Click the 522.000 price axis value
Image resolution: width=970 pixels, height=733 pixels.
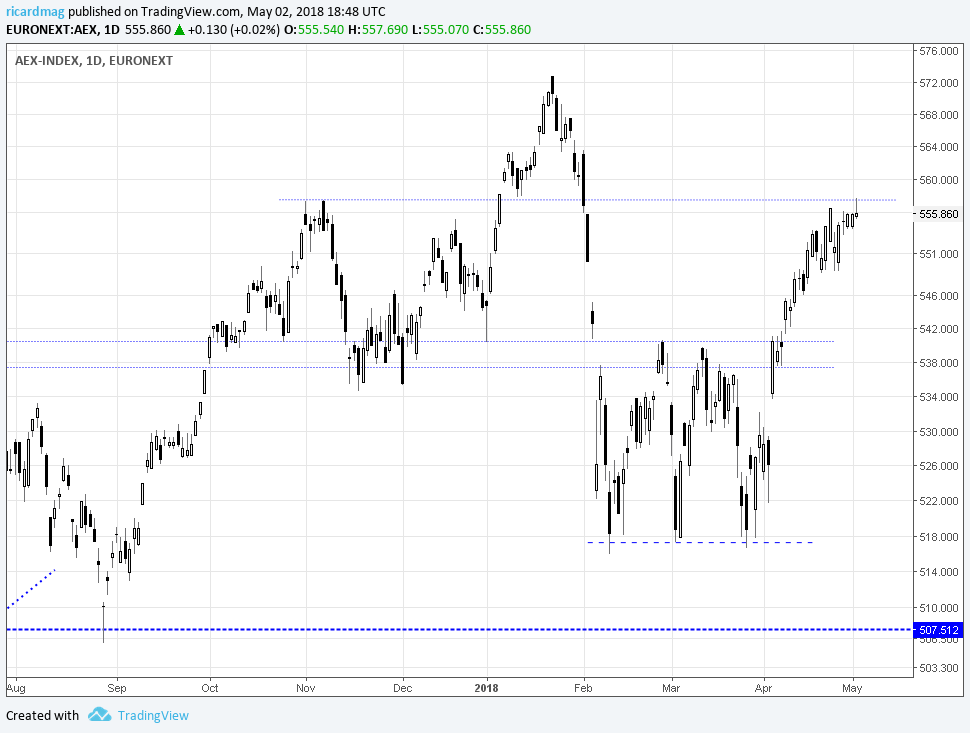pos(939,501)
